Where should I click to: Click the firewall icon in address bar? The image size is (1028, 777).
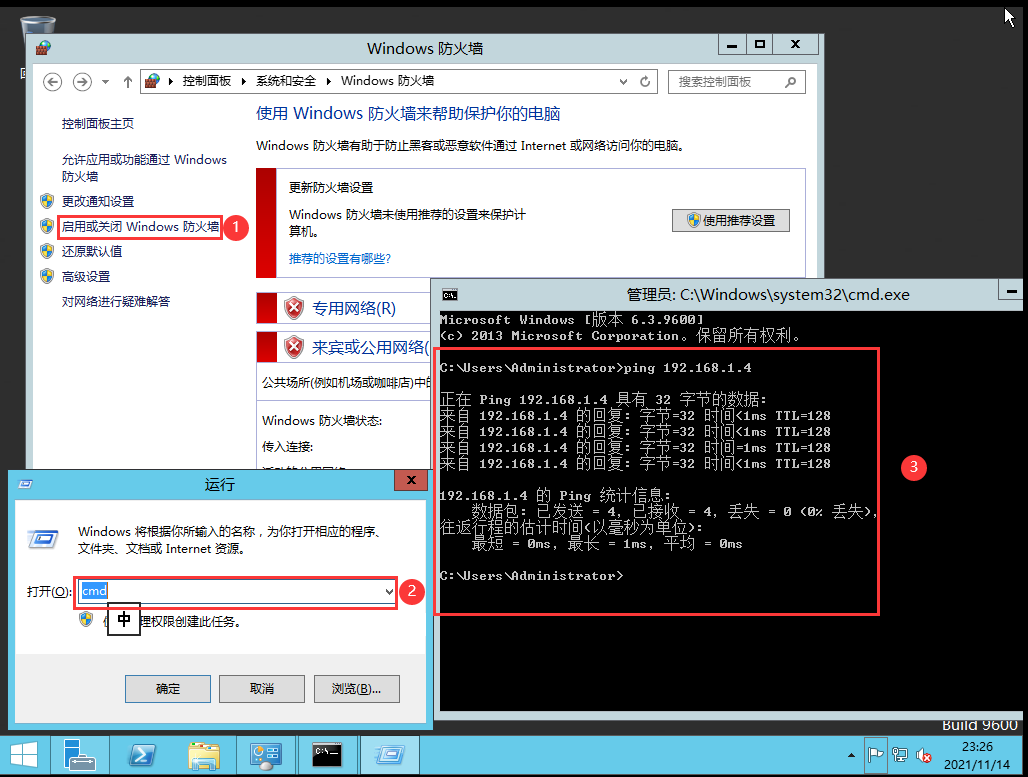[152, 81]
